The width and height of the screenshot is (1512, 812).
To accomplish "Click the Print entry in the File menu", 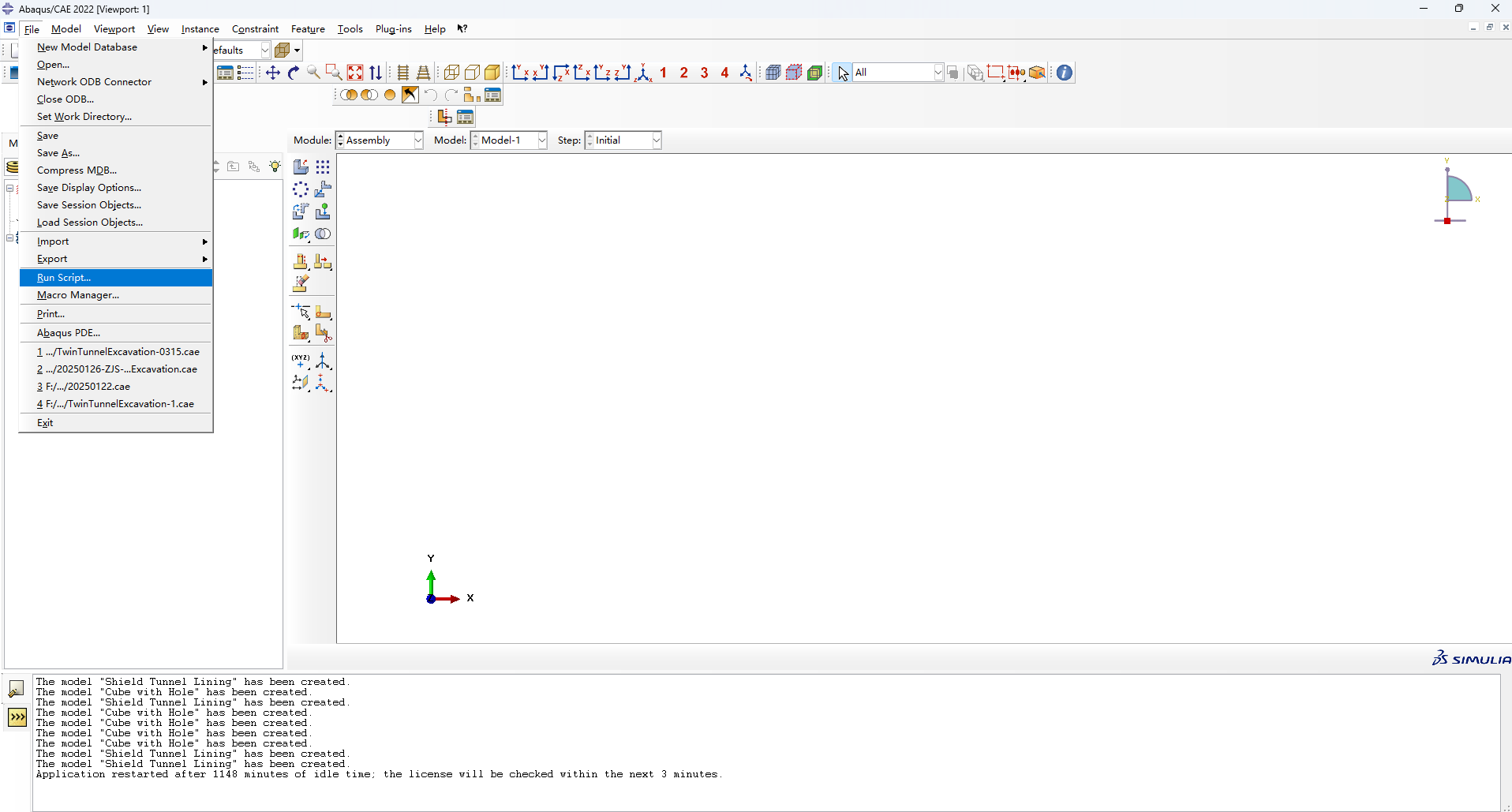I will [x=116, y=314].
